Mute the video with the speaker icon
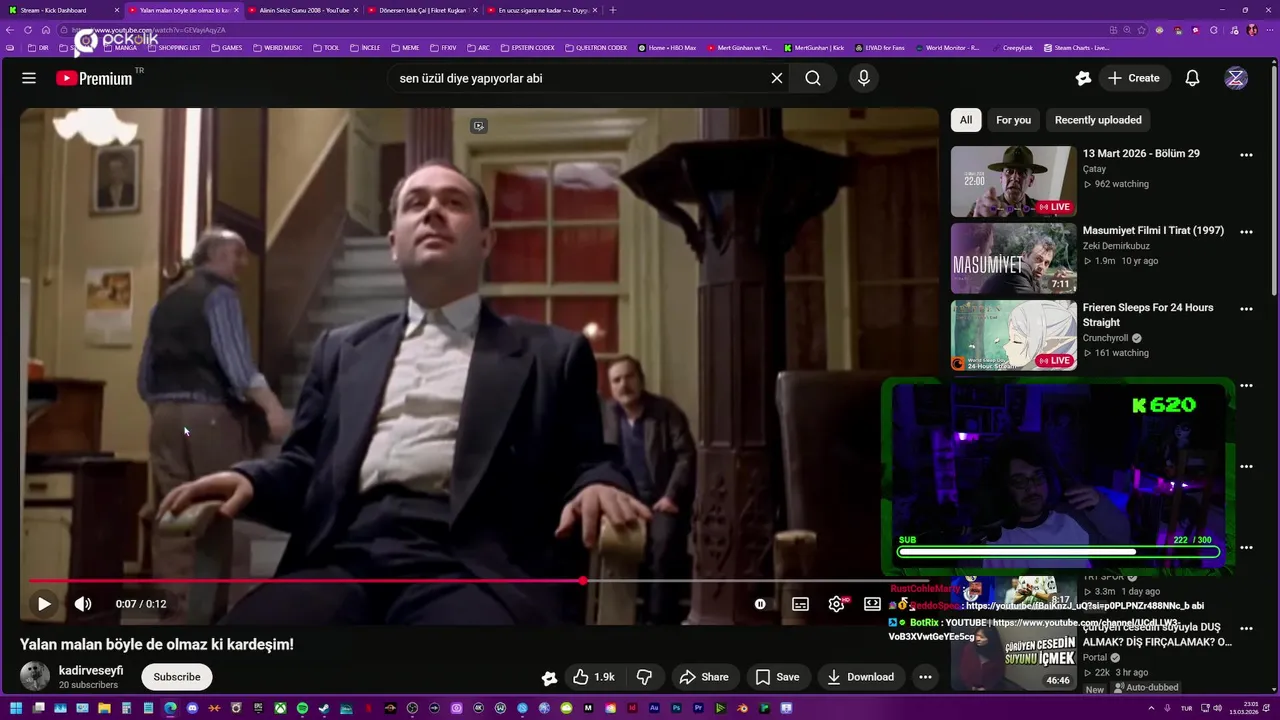The image size is (1280, 720). 83,604
